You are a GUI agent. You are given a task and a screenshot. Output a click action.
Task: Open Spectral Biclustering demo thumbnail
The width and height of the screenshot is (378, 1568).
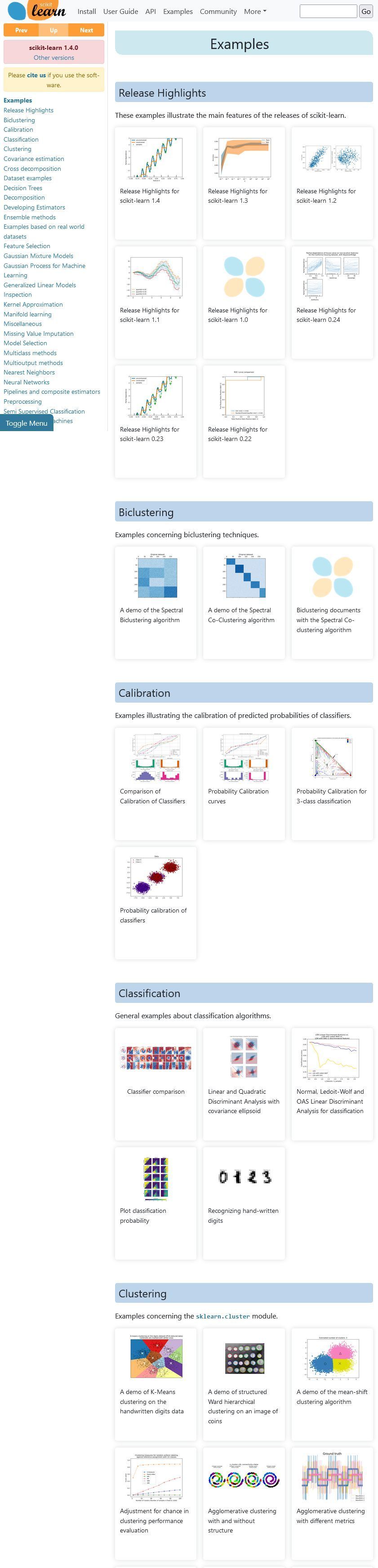(156, 576)
